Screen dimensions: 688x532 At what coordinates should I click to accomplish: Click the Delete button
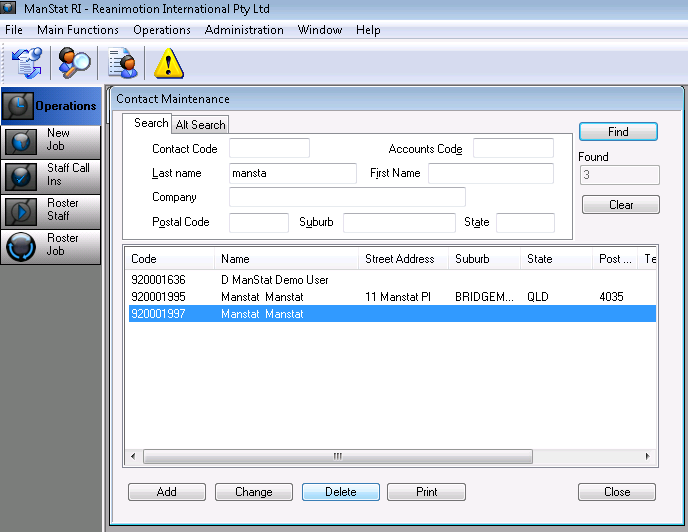tap(340, 492)
